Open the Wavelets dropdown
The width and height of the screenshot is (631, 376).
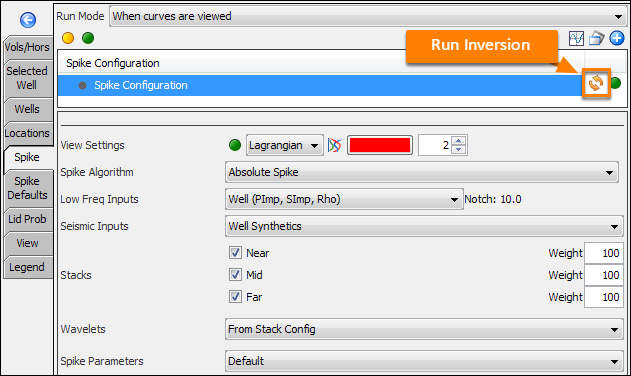coord(424,329)
